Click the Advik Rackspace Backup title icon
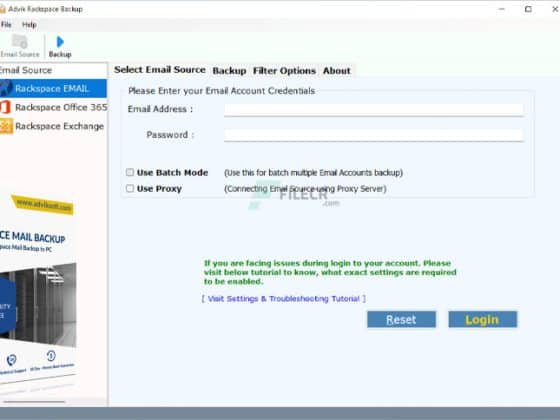The width and height of the screenshot is (560, 420). [2, 9]
